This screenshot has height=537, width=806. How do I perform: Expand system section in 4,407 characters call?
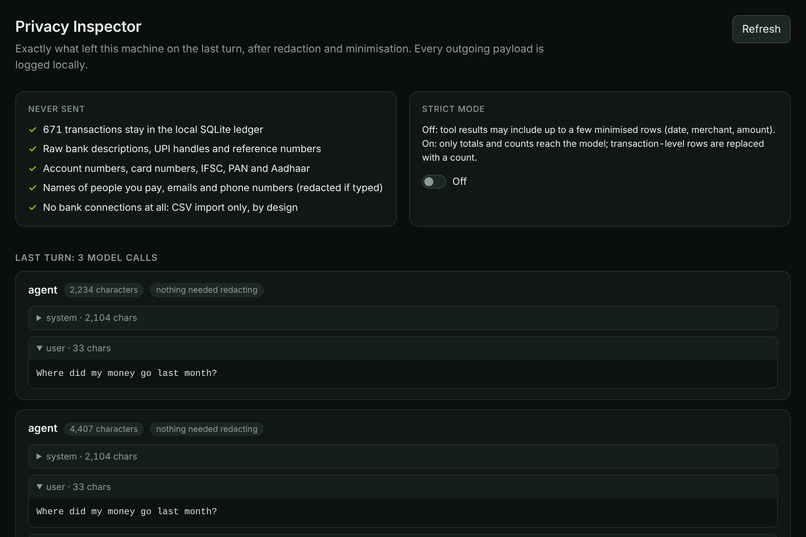click(402, 456)
